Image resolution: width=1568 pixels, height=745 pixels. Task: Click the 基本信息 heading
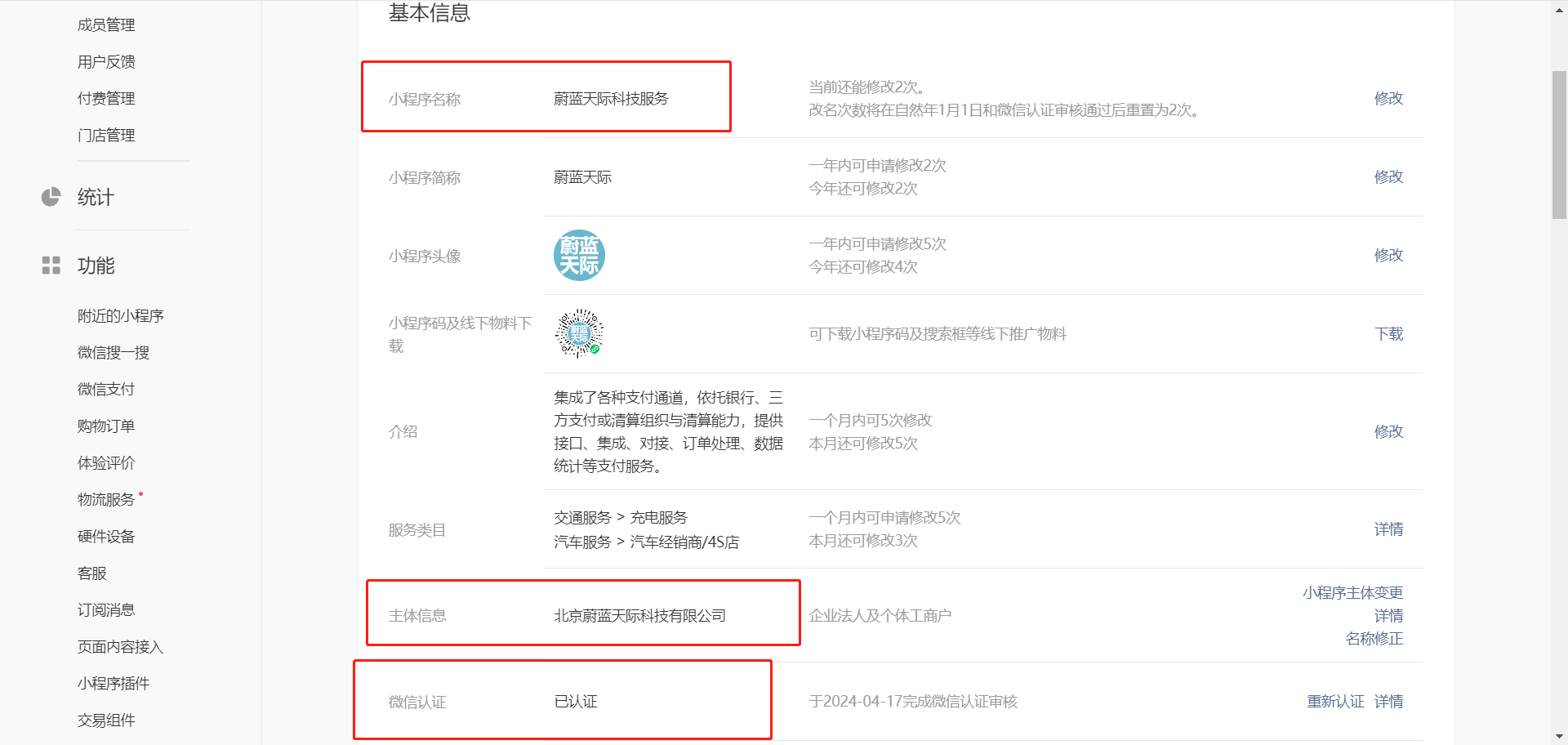pos(430,13)
